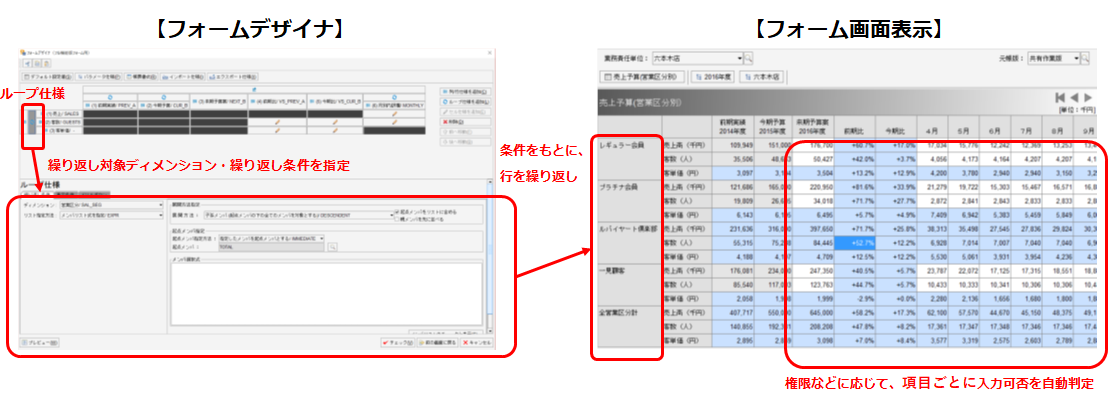Go to previous page using left arrow
This screenshot has width=1116, height=394.
coord(1073,97)
